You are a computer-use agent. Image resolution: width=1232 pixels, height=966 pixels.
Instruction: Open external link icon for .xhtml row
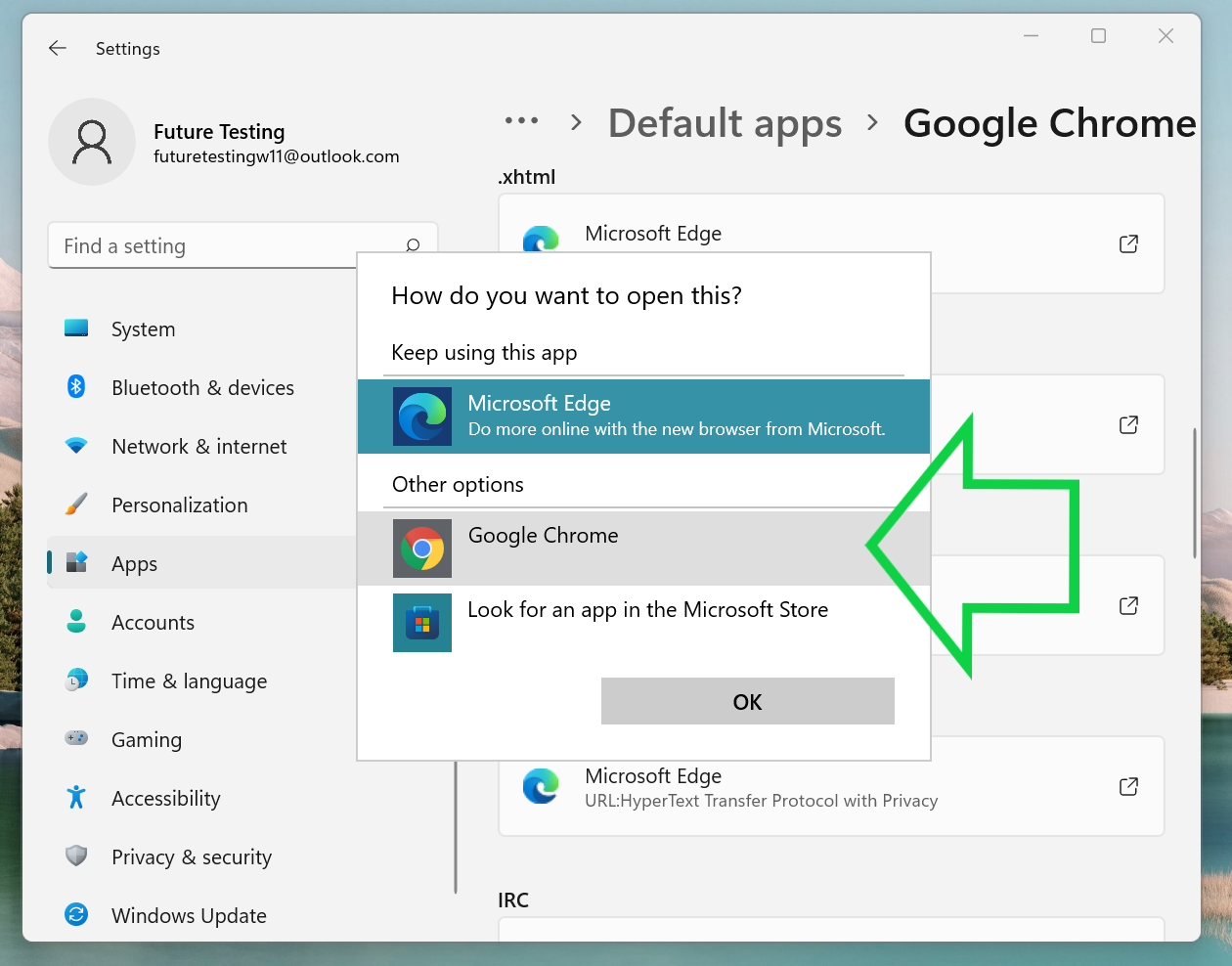click(x=1128, y=243)
